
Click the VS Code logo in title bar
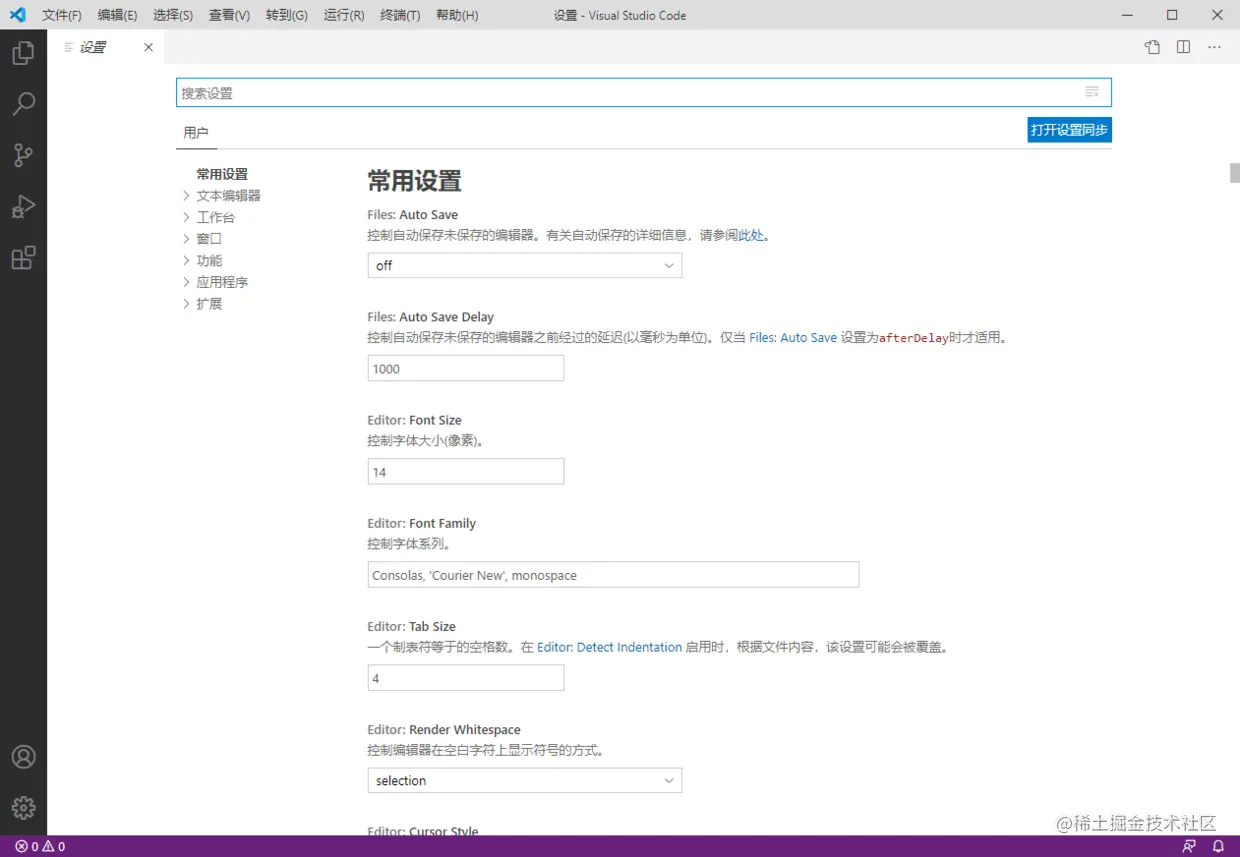pyautogui.click(x=17, y=15)
